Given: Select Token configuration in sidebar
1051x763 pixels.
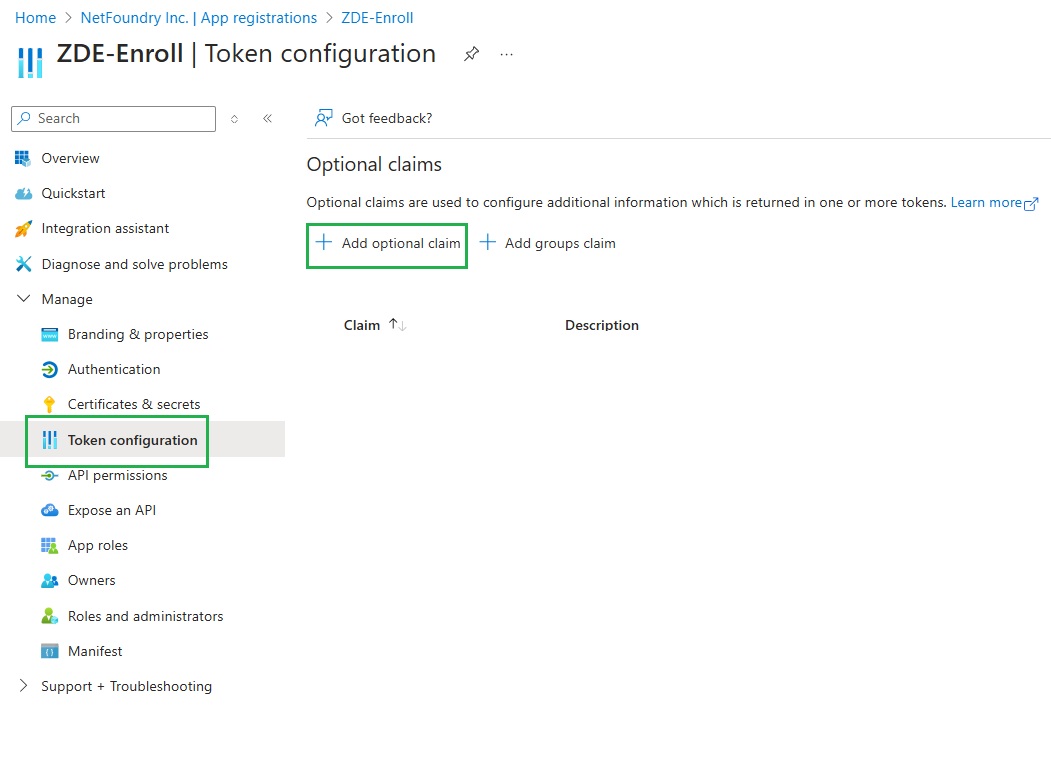Looking at the screenshot, I should pos(133,440).
